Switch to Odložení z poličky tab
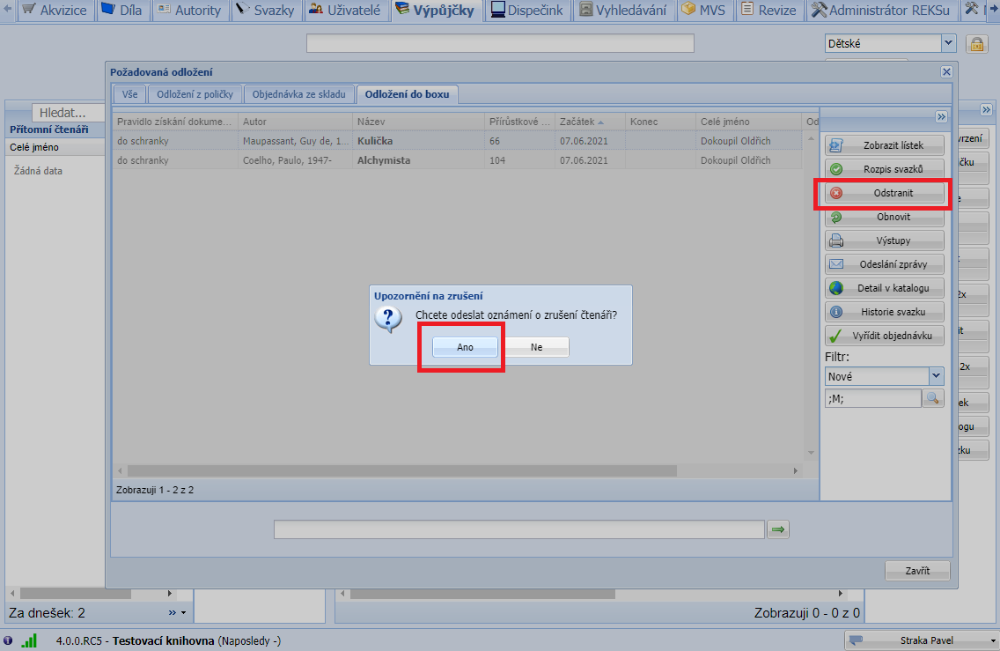 click(x=196, y=94)
